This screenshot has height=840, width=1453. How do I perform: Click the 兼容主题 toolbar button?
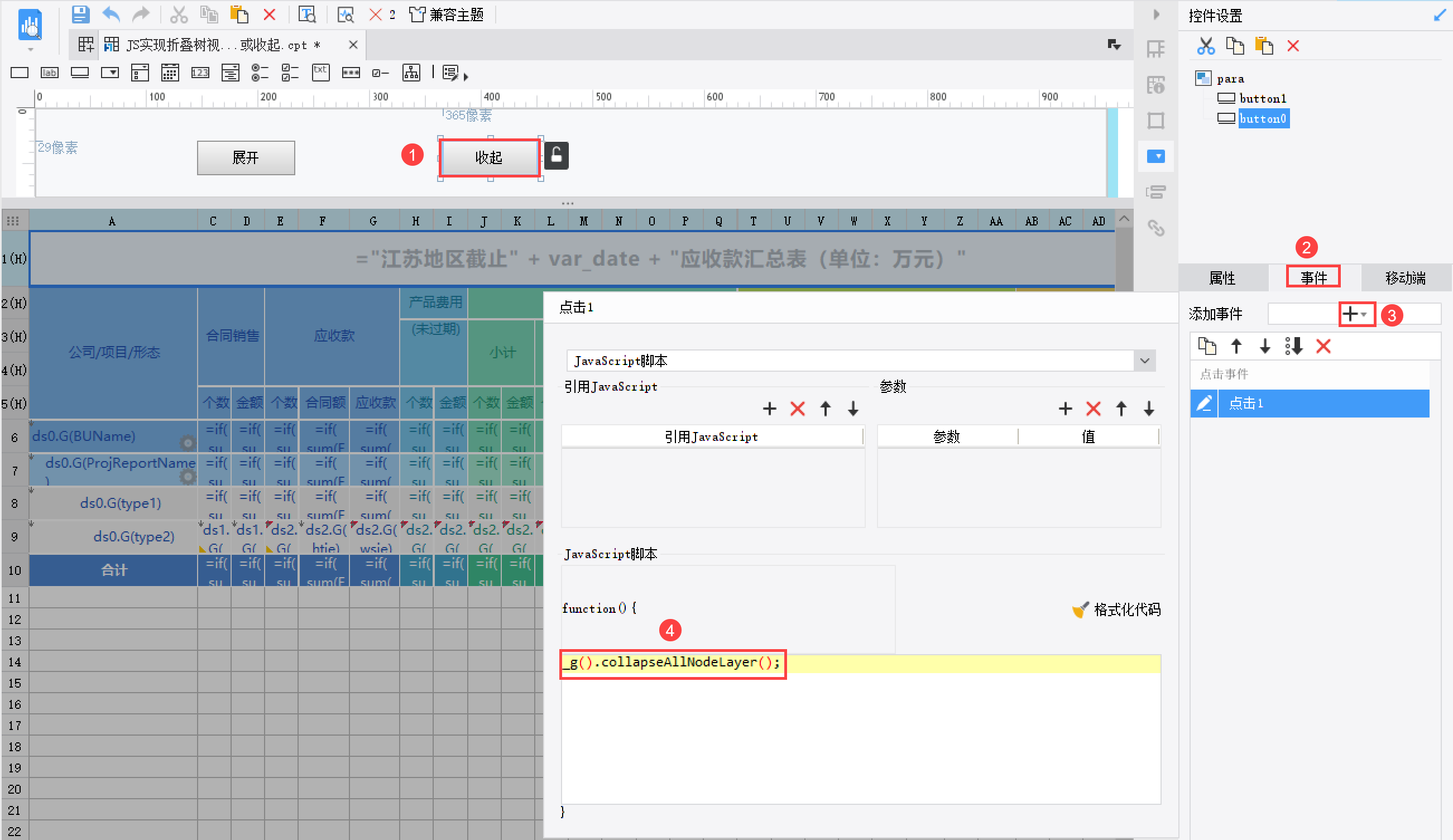(x=446, y=15)
